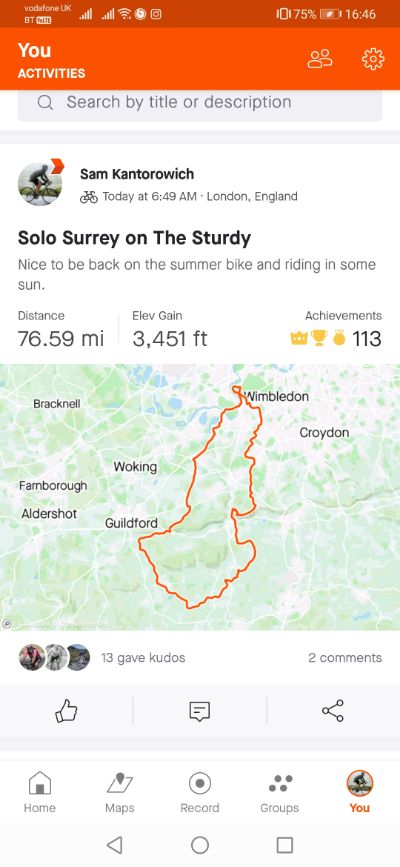This screenshot has width=400, height=867.
Task: Open the Groups tab
Action: 279,792
